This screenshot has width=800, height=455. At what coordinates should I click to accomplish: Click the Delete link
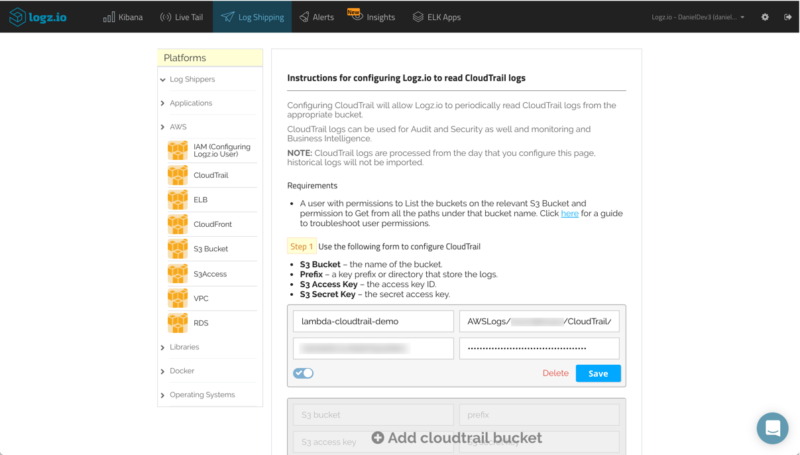pos(555,373)
